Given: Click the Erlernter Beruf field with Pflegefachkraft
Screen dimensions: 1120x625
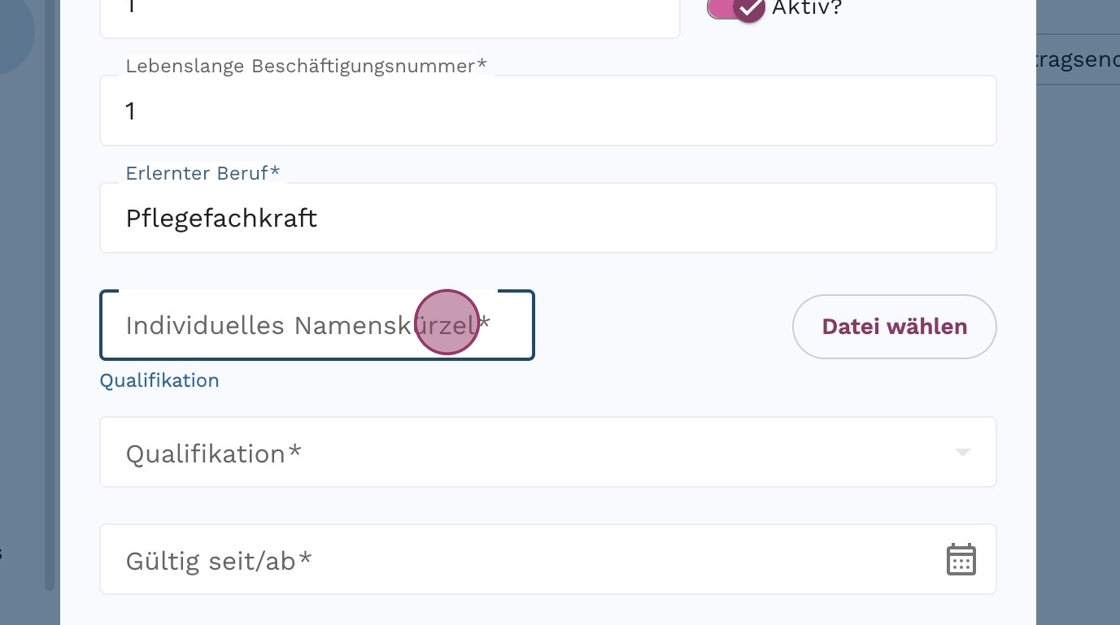Looking at the screenshot, I should point(548,218).
